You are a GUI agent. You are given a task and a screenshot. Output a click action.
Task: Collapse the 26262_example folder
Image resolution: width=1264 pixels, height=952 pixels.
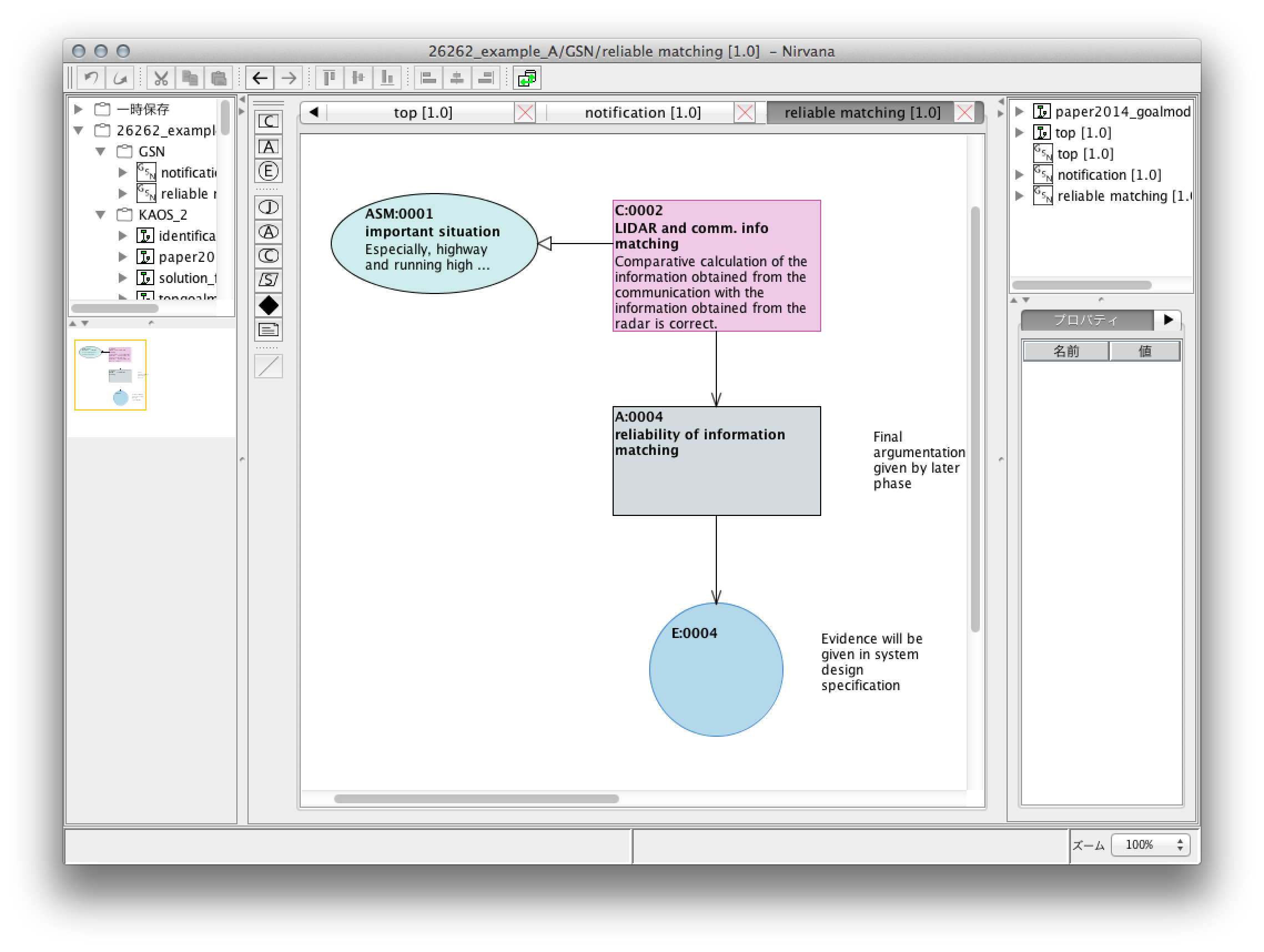[x=79, y=130]
